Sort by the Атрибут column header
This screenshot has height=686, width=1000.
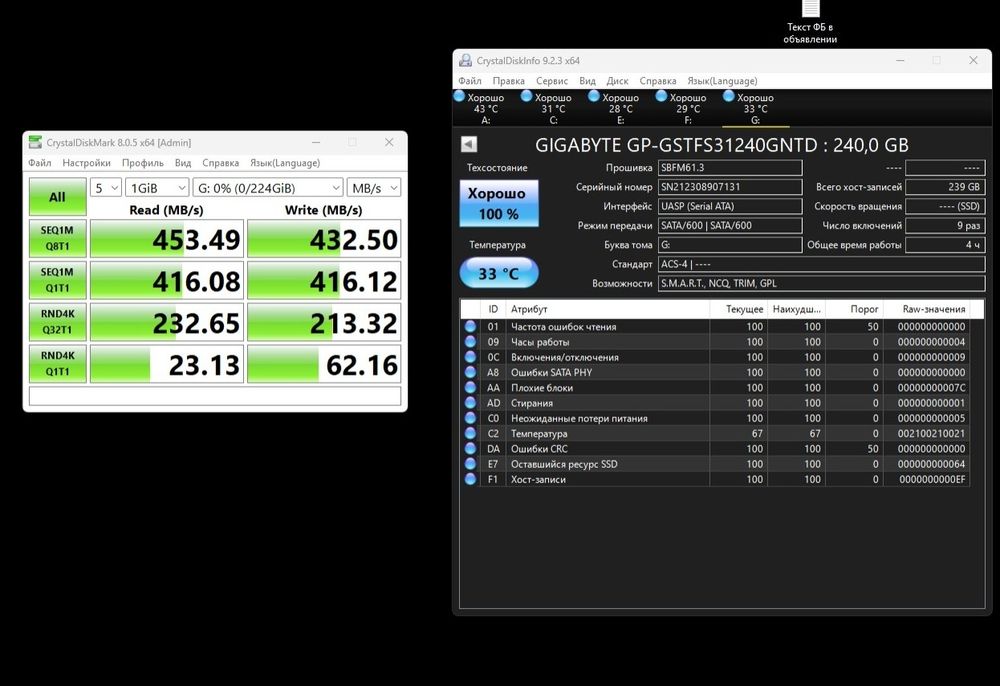[x=607, y=309]
